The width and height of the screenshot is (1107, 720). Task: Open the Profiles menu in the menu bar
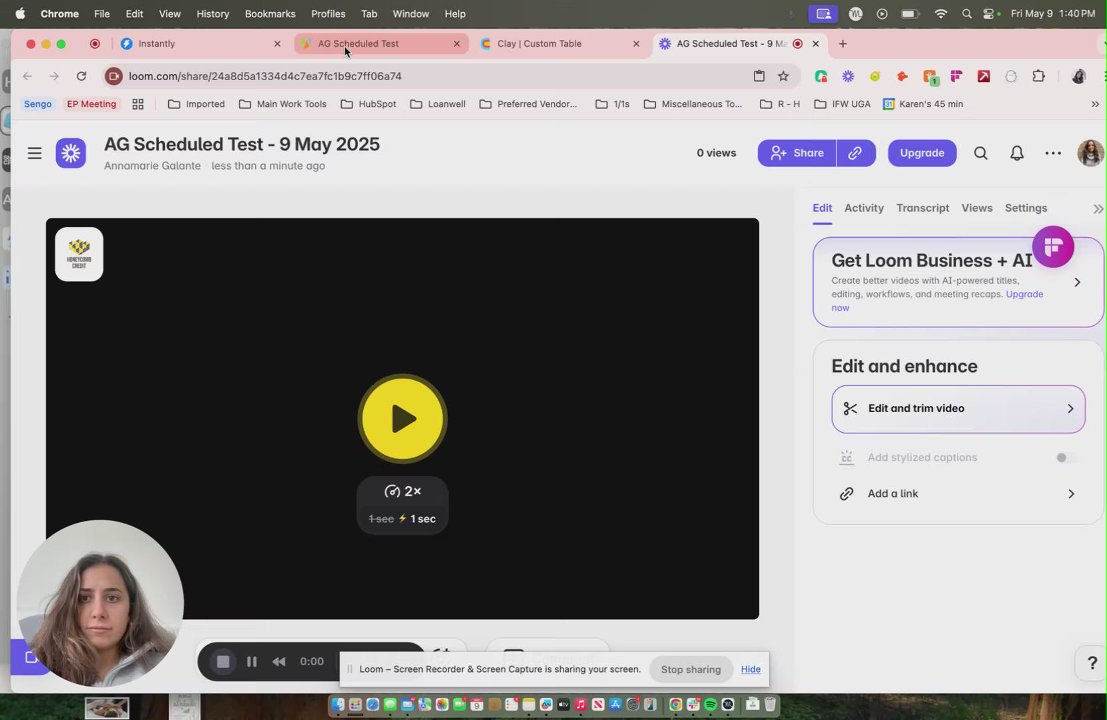[328, 13]
